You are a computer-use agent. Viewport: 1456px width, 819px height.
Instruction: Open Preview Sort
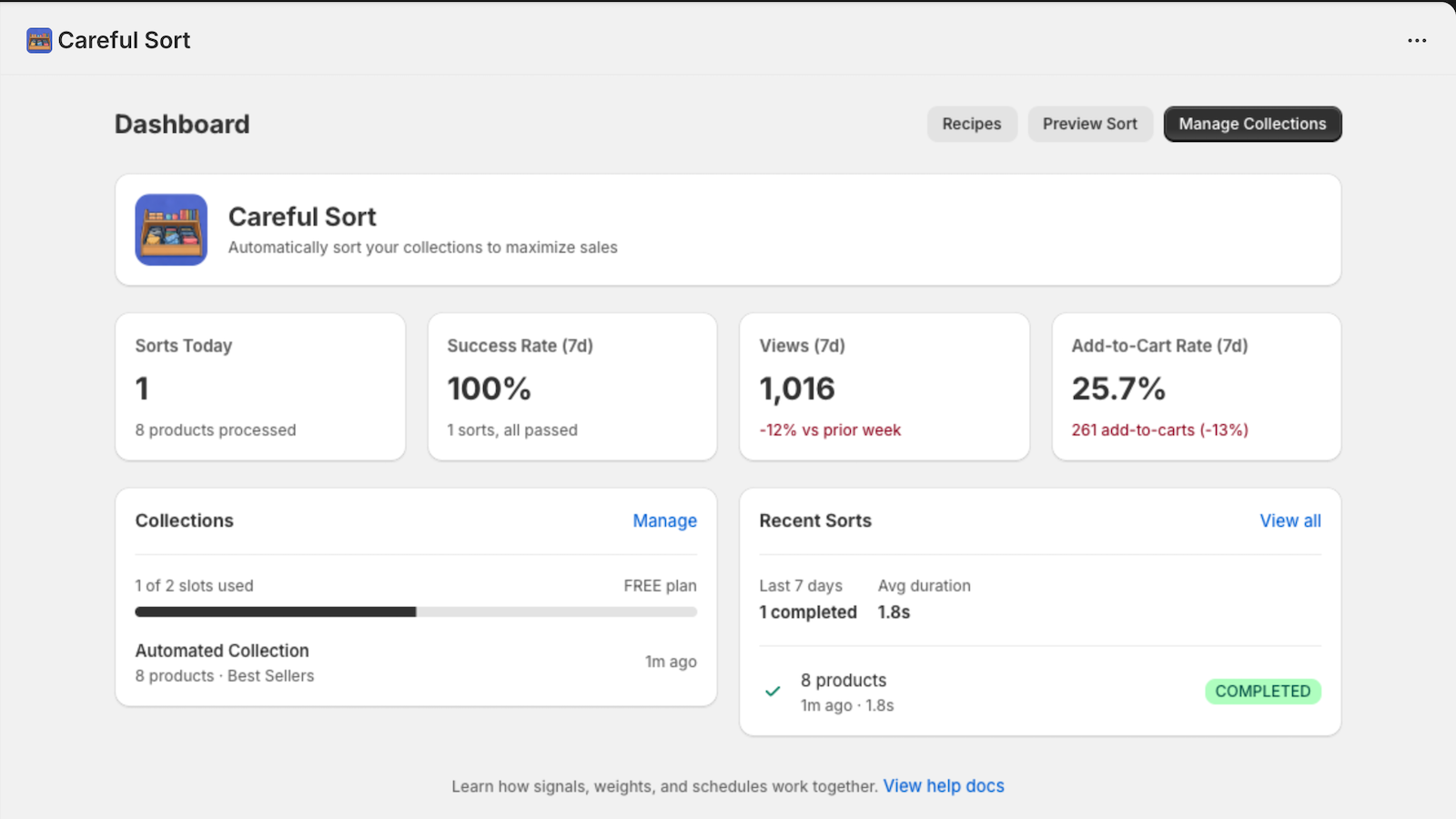(1089, 124)
